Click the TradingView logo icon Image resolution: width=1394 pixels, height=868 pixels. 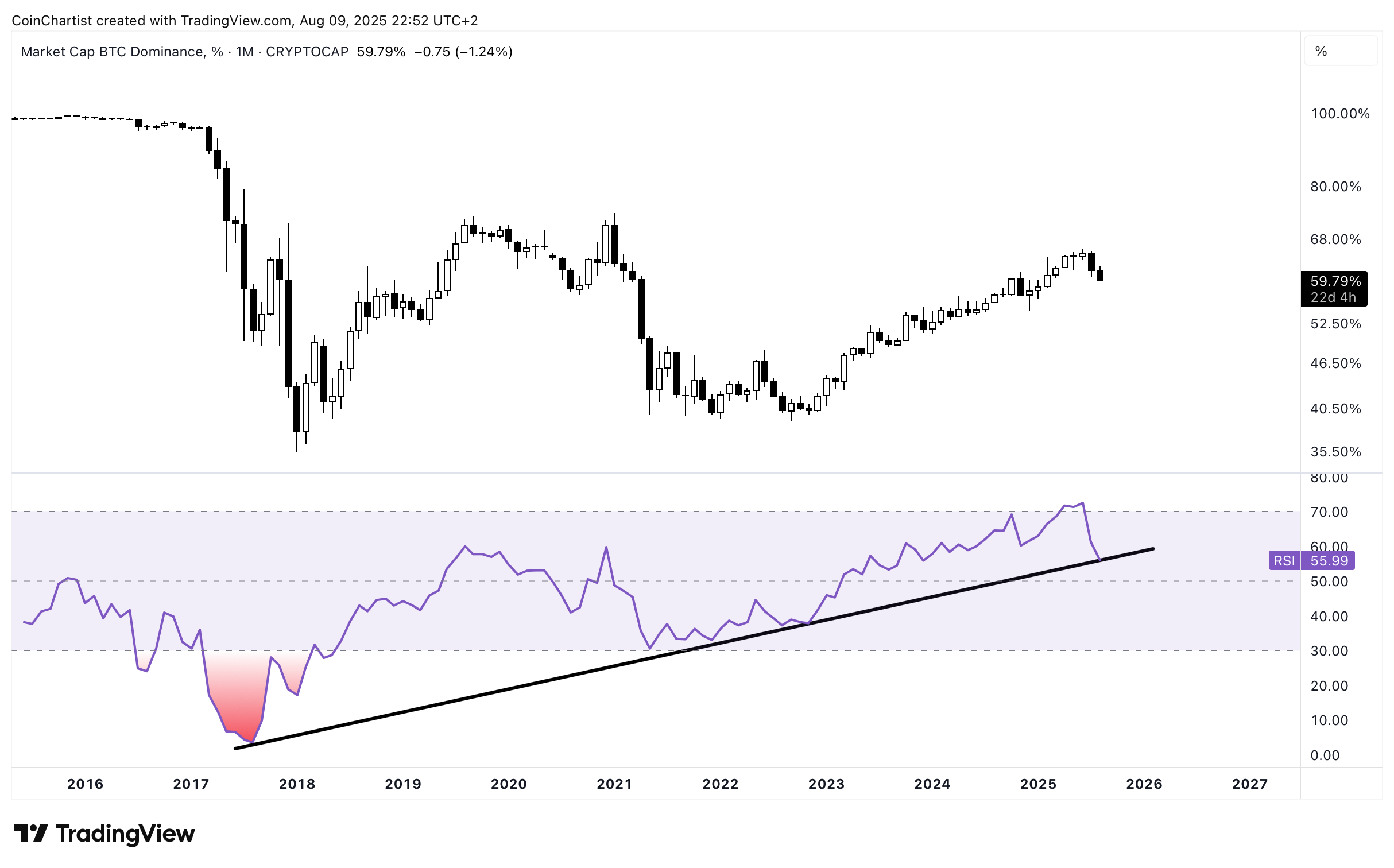tap(30, 833)
